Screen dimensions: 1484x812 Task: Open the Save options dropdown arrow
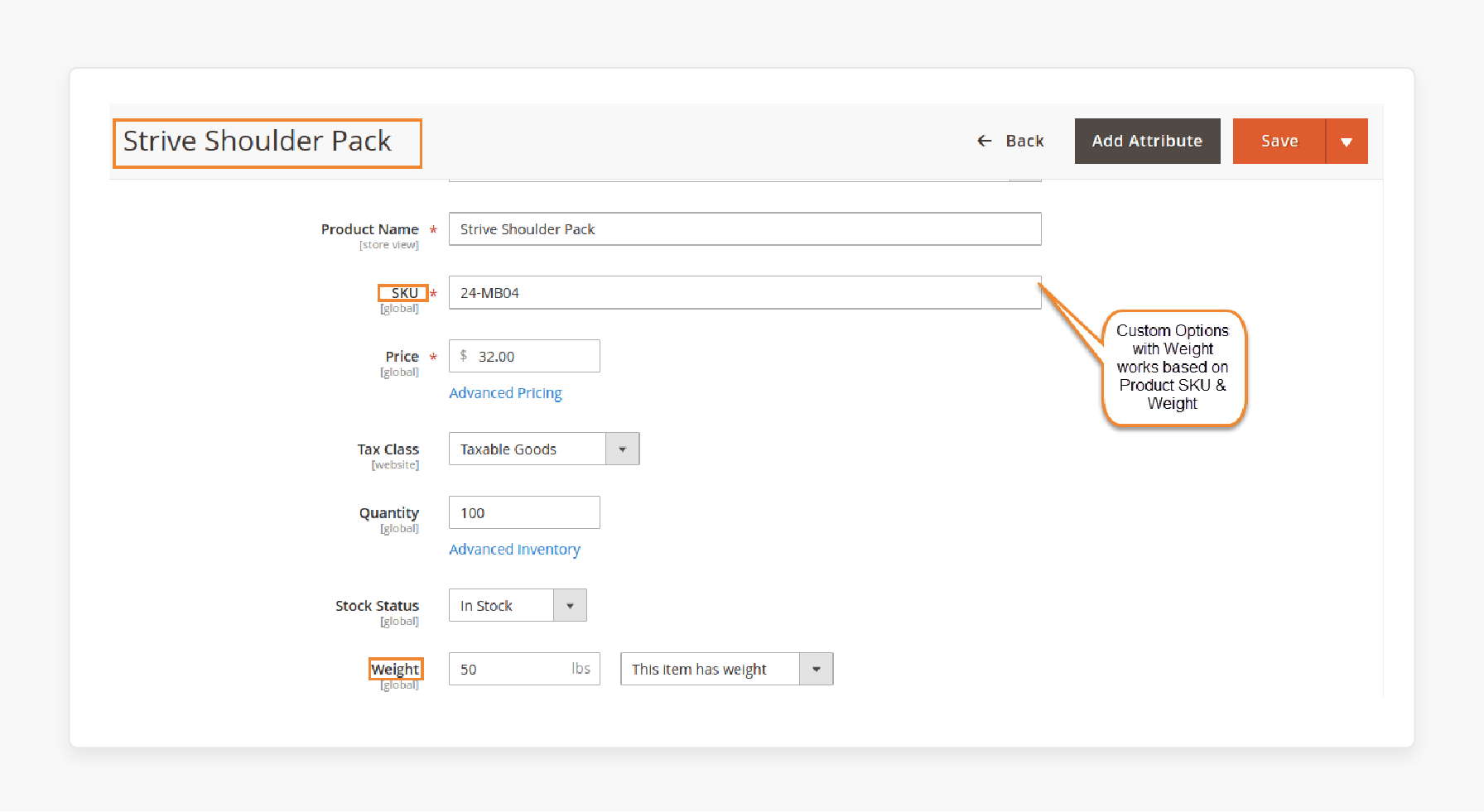click(x=1347, y=141)
